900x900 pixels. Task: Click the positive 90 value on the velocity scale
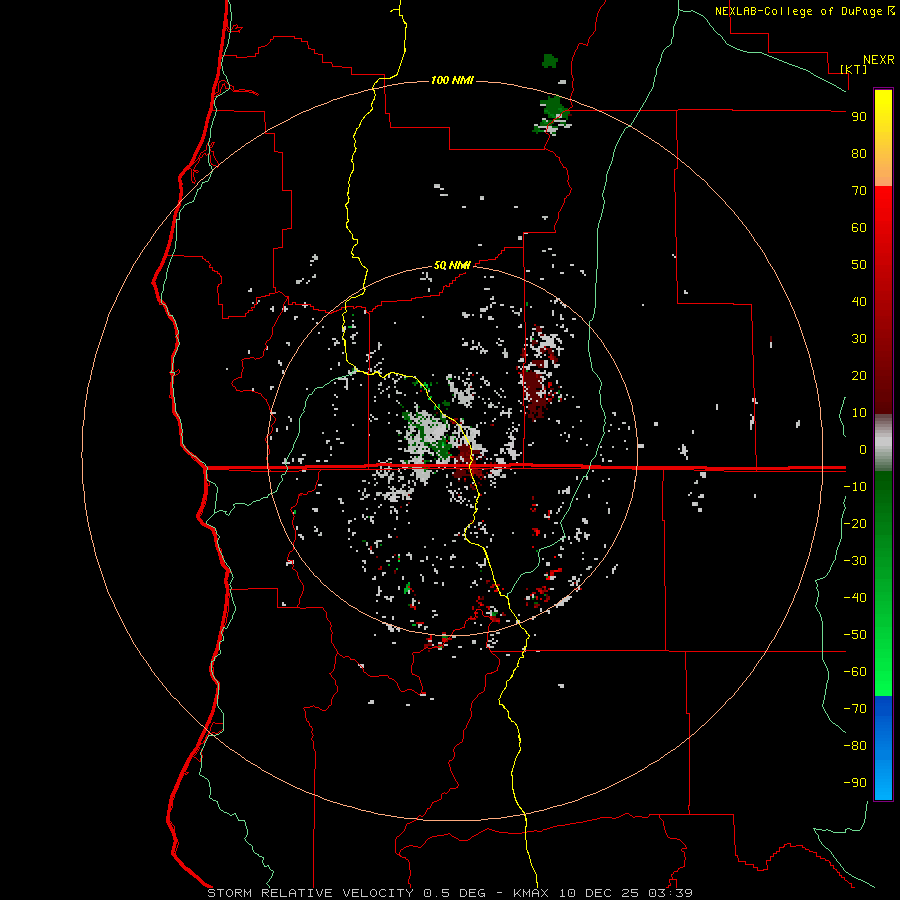pyautogui.click(x=859, y=117)
